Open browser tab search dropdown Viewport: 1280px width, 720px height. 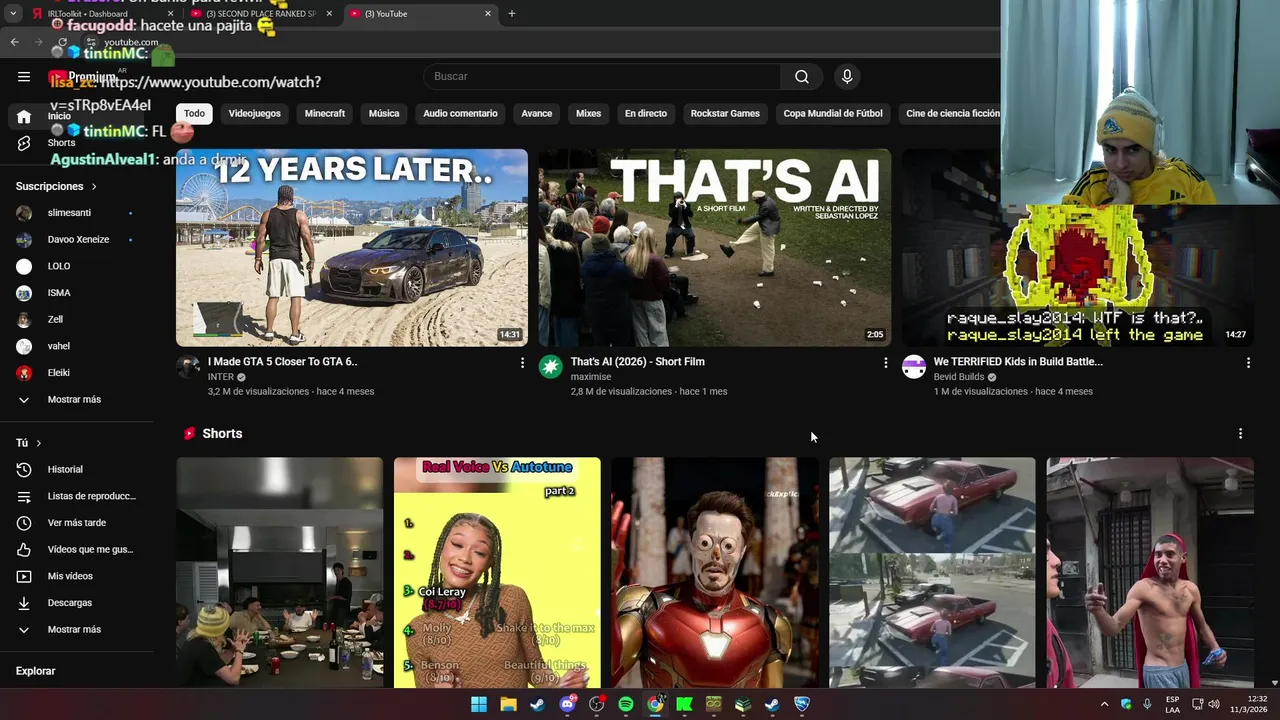click(13, 13)
